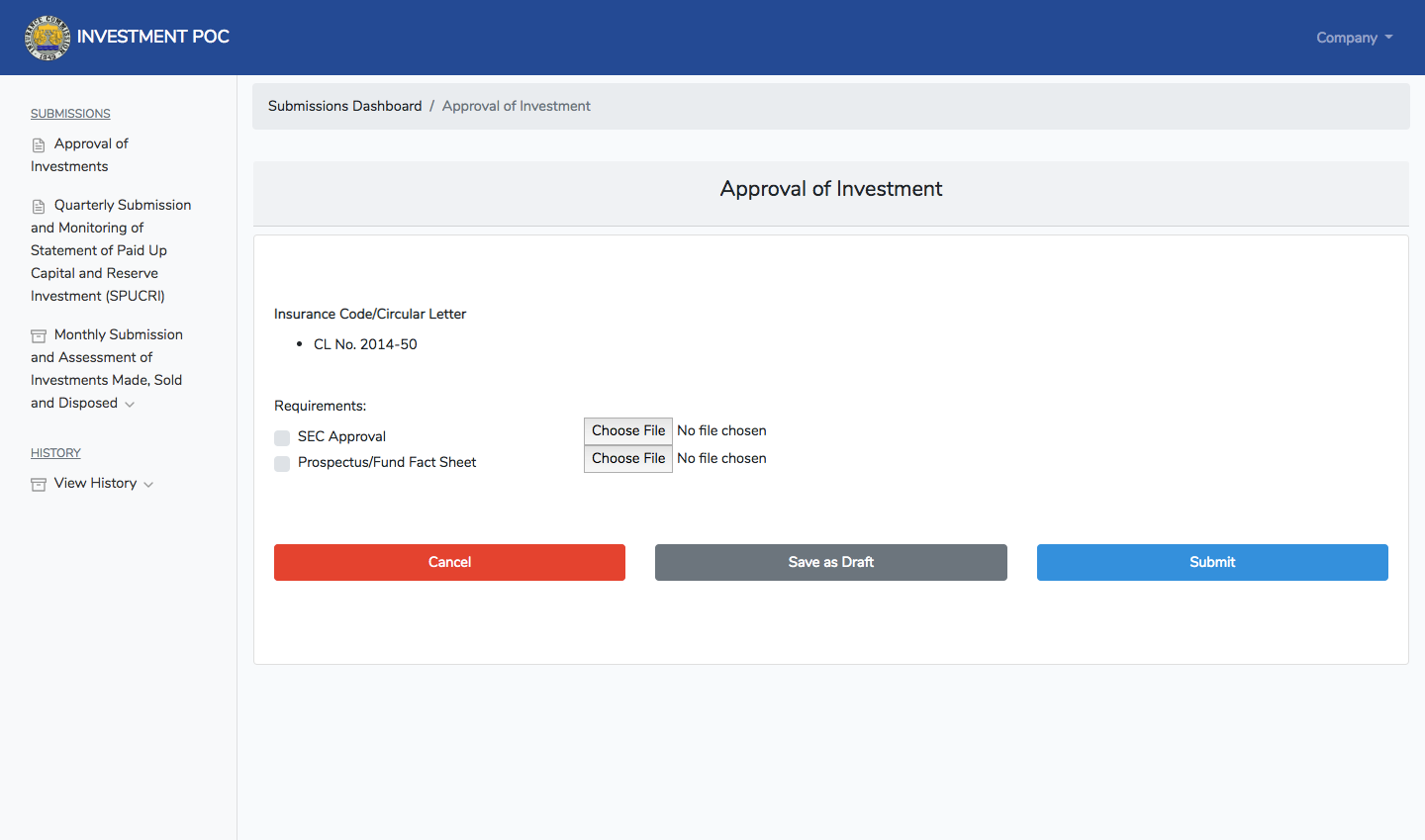Click the Save as Draft button
This screenshot has width=1425, height=840.
(x=831, y=562)
